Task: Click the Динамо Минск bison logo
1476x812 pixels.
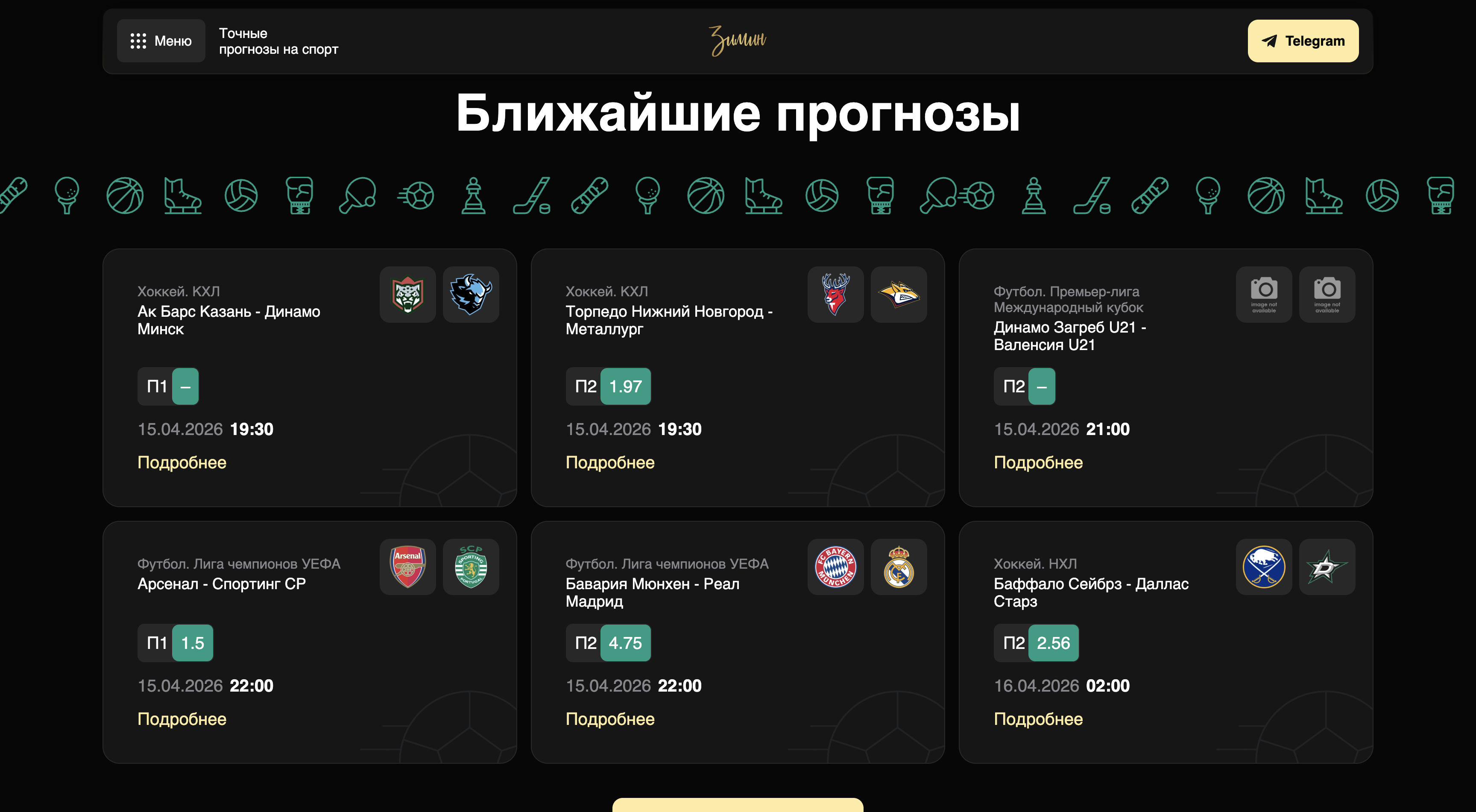Action: click(471, 294)
